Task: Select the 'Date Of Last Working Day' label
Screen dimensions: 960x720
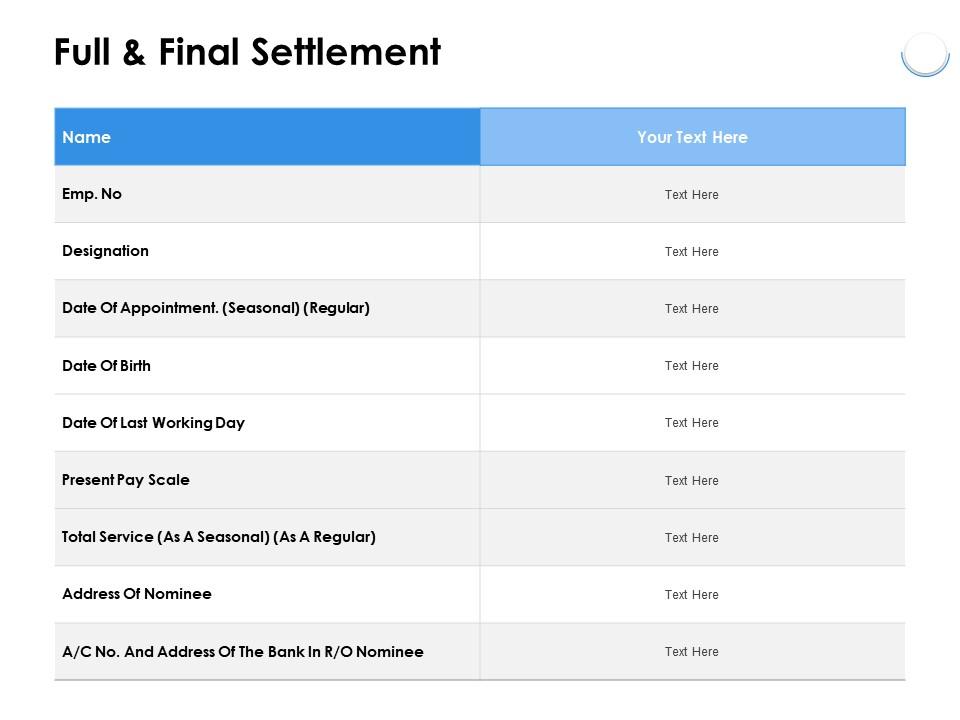Action: [153, 423]
